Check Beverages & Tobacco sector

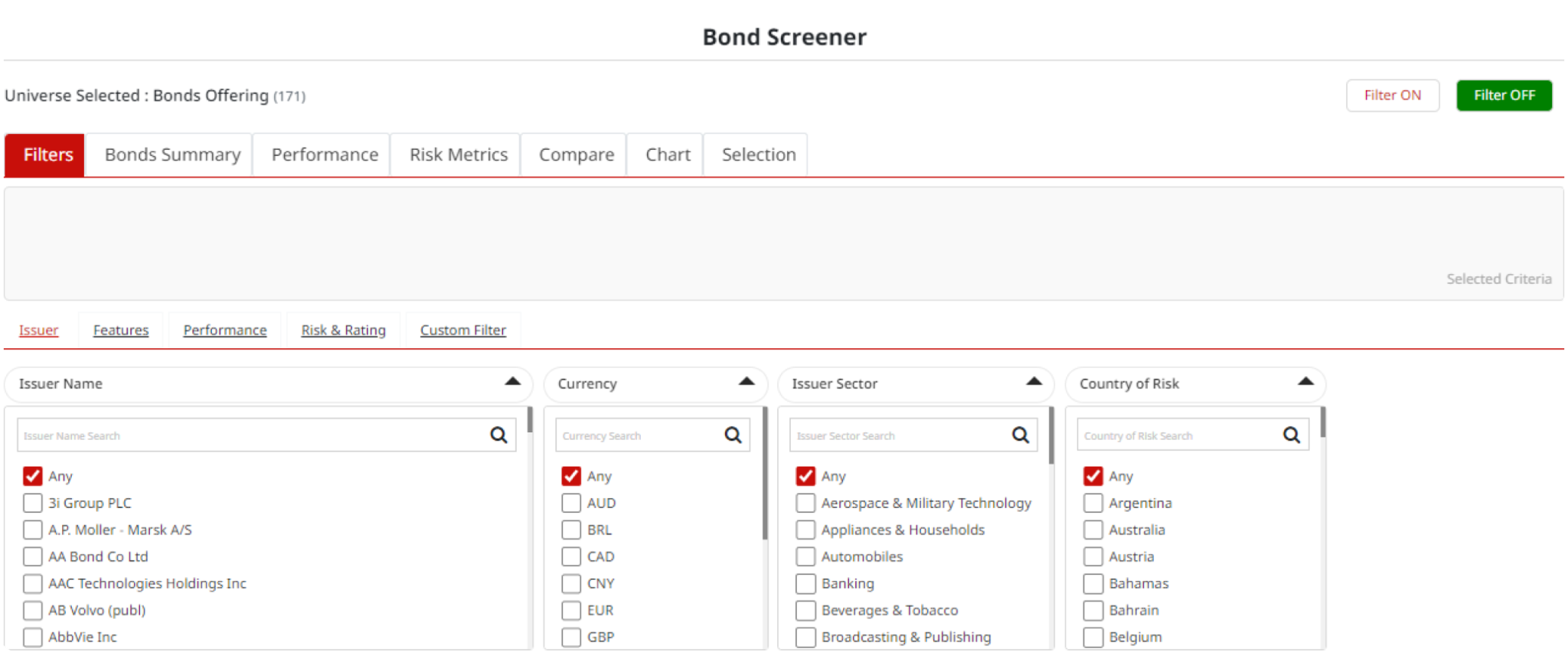(805, 610)
